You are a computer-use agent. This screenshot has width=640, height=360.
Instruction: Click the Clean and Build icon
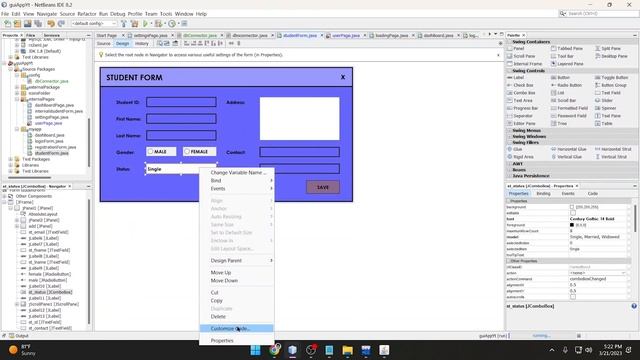tap(134, 24)
